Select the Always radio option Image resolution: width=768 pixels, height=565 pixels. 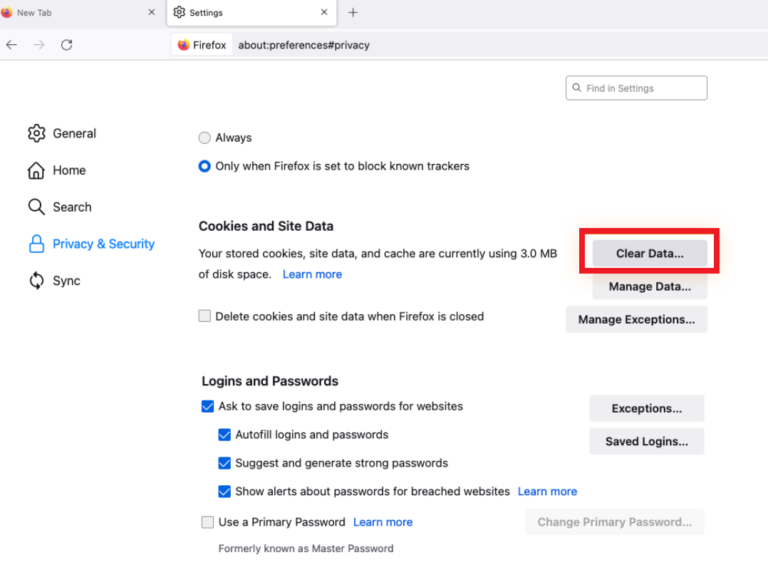205,138
